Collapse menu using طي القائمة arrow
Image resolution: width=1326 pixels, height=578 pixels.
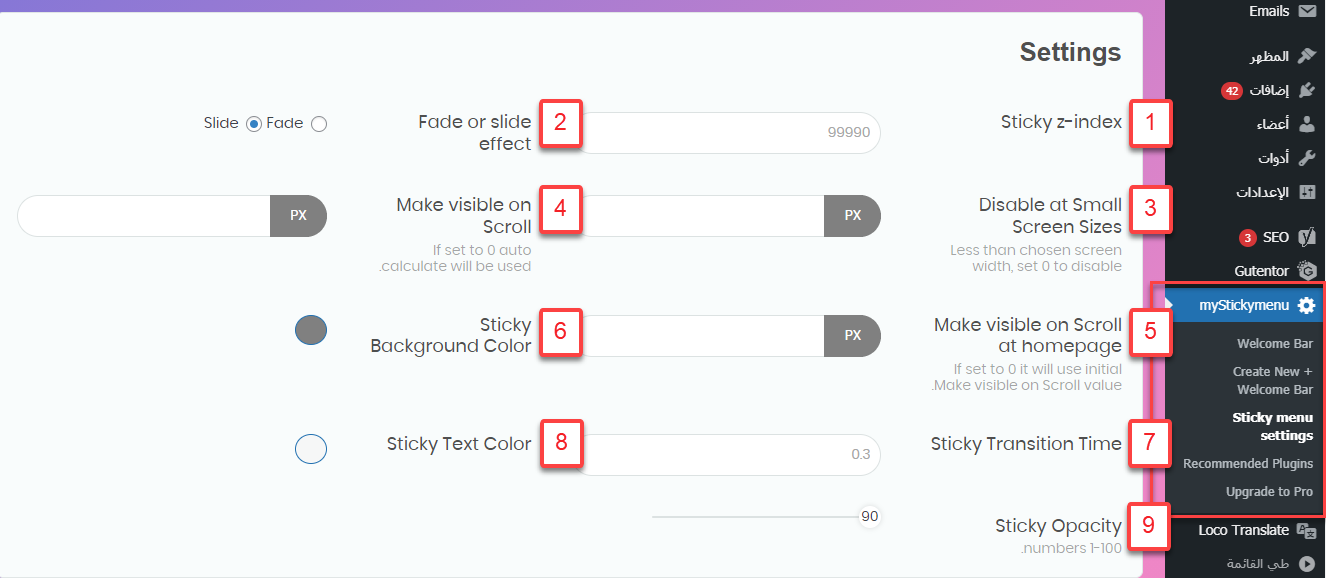point(1307,564)
